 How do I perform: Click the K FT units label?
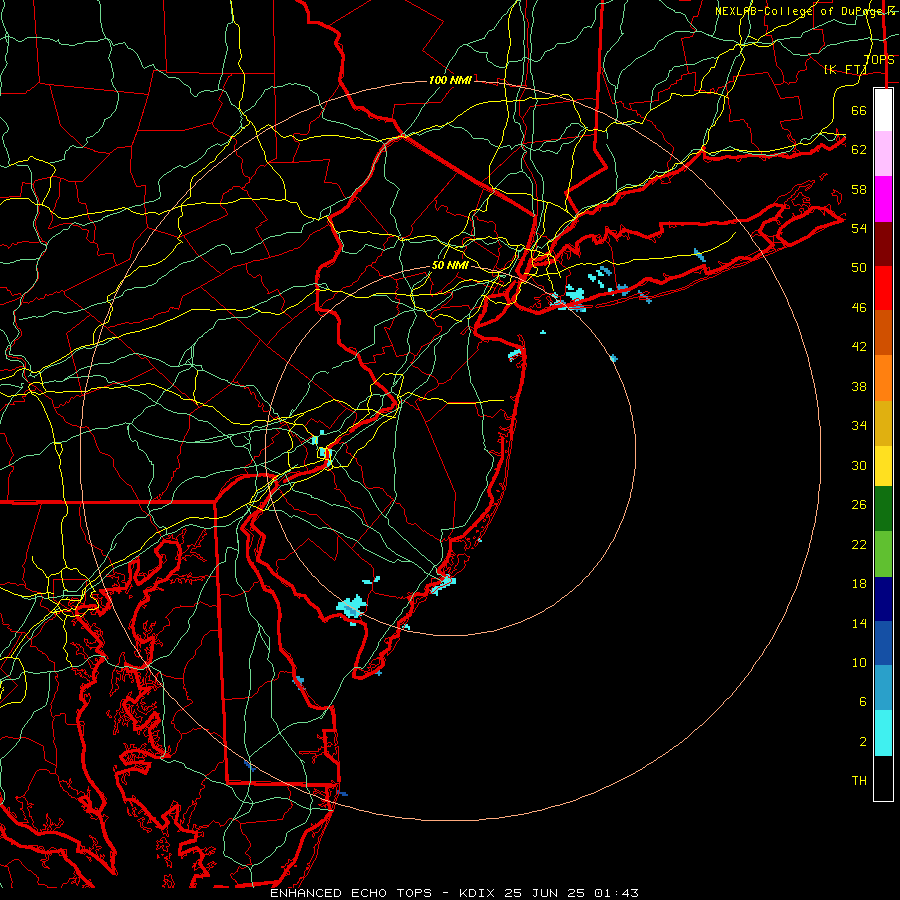coord(845,69)
